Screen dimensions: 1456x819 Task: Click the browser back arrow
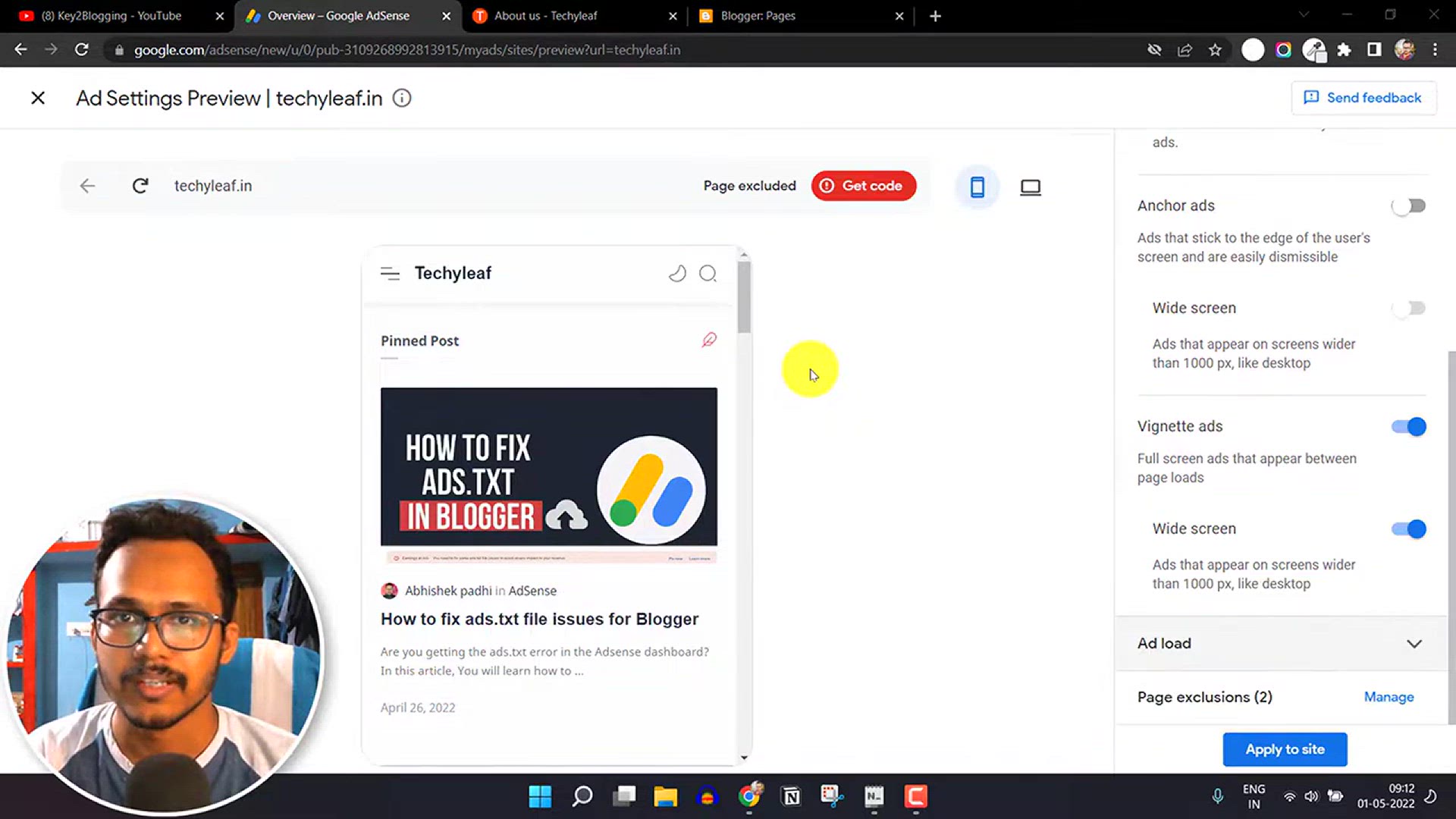(x=20, y=49)
